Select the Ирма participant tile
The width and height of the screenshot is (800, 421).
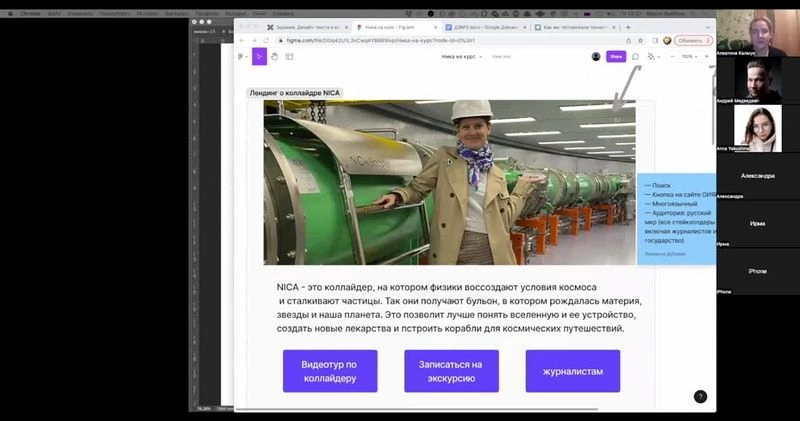point(758,224)
